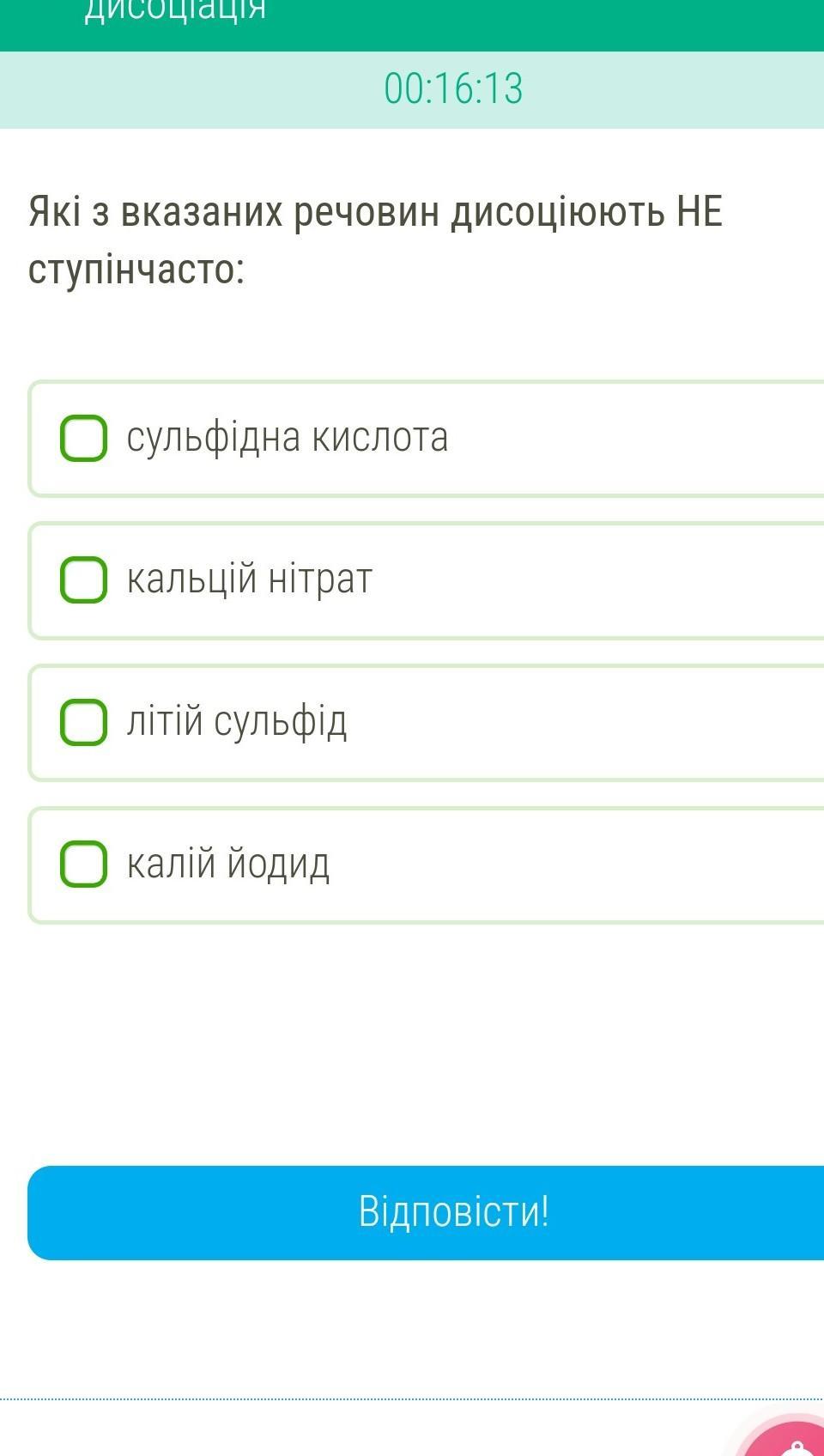Viewport: 824px width, 1456px height.
Task: Check the 'сульфідна кислота' checkbox
Action: 83,438
